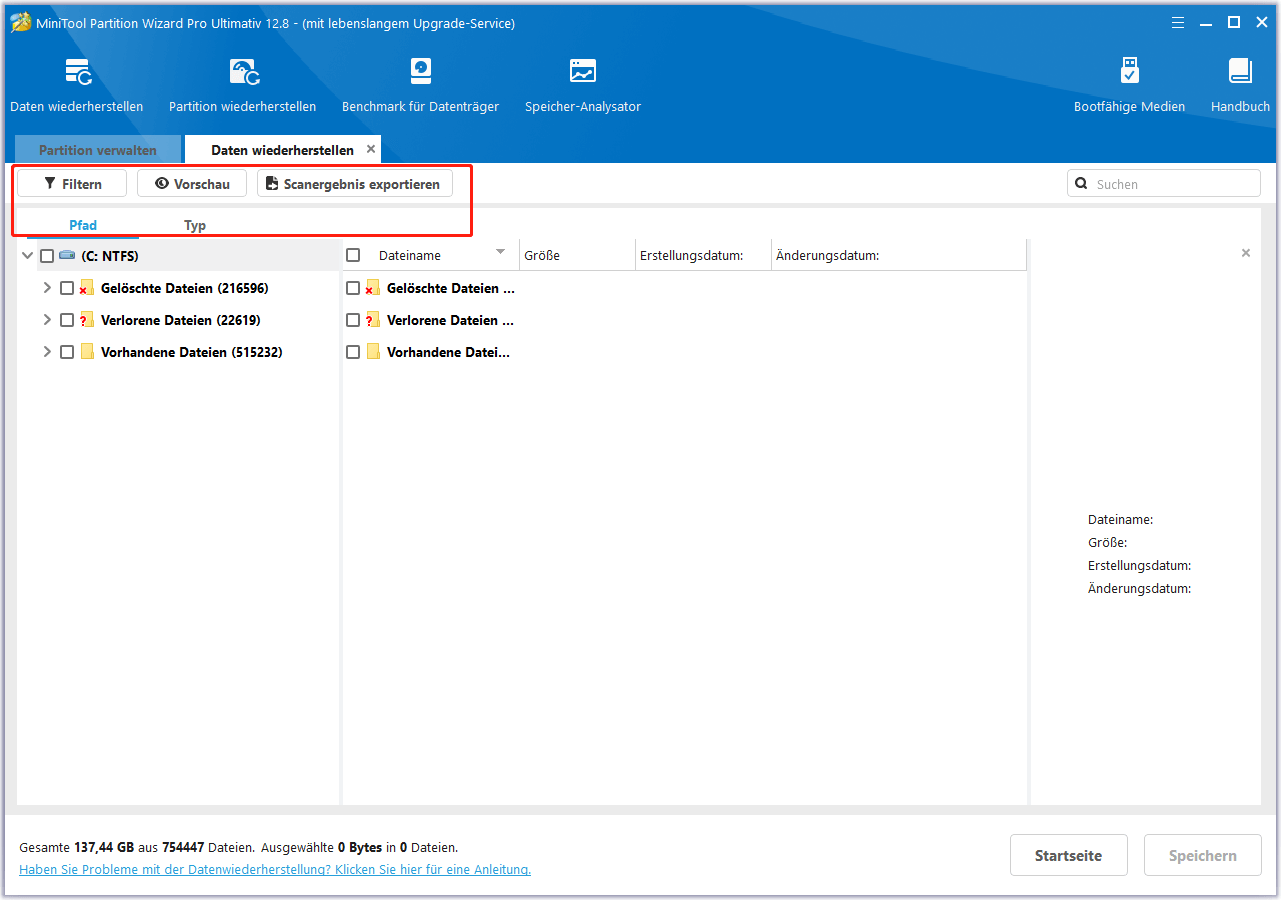The height and width of the screenshot is (900, 1281).
Task: Select 'Gelöschte Dateien ...' row in file list
Action: pos(451,288)
